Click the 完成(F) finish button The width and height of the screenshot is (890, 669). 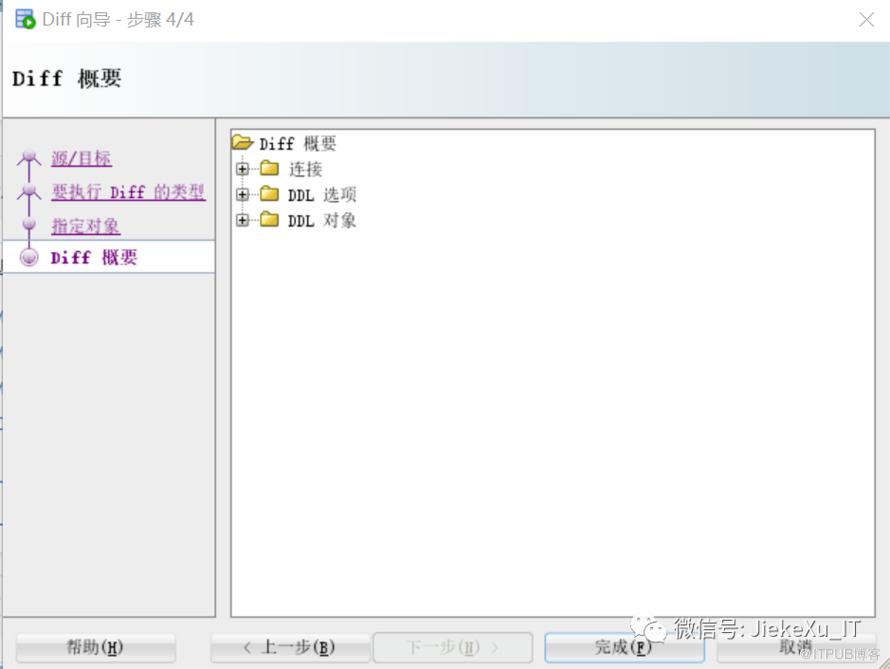coord(624,647)
